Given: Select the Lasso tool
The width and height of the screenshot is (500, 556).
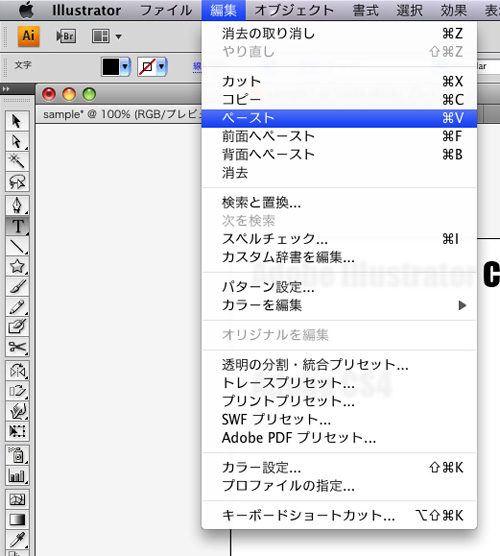Looking at the screenshot, I should (x=17, y=182).
